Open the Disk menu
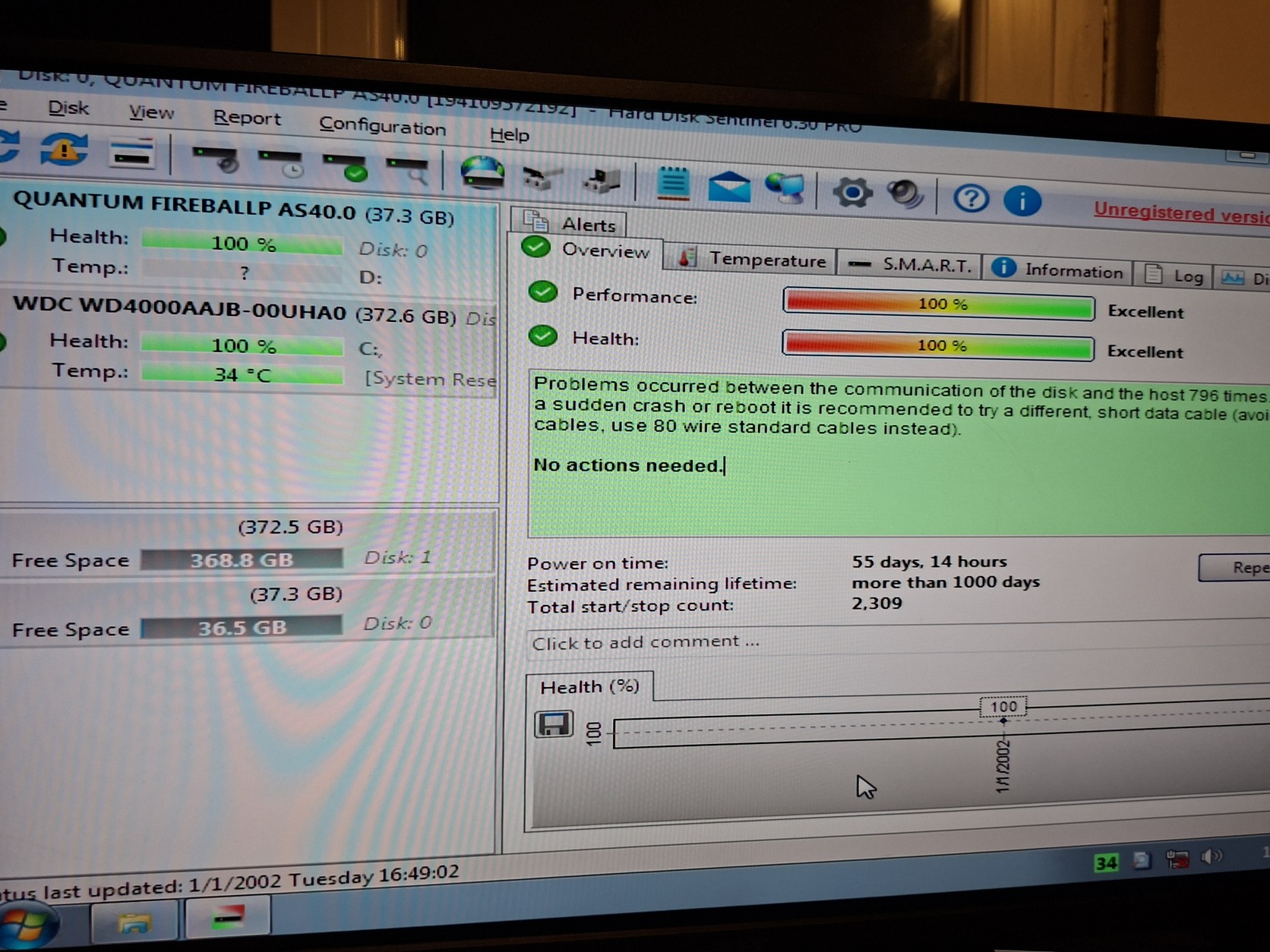Screen dimensions: 1270x952 point(68,108)
